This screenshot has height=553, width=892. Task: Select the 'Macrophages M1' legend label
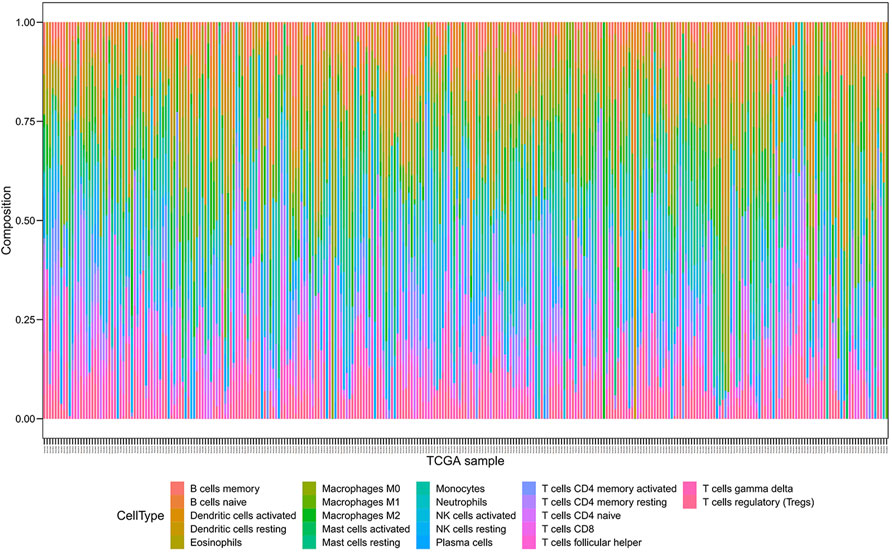point(361,502)
